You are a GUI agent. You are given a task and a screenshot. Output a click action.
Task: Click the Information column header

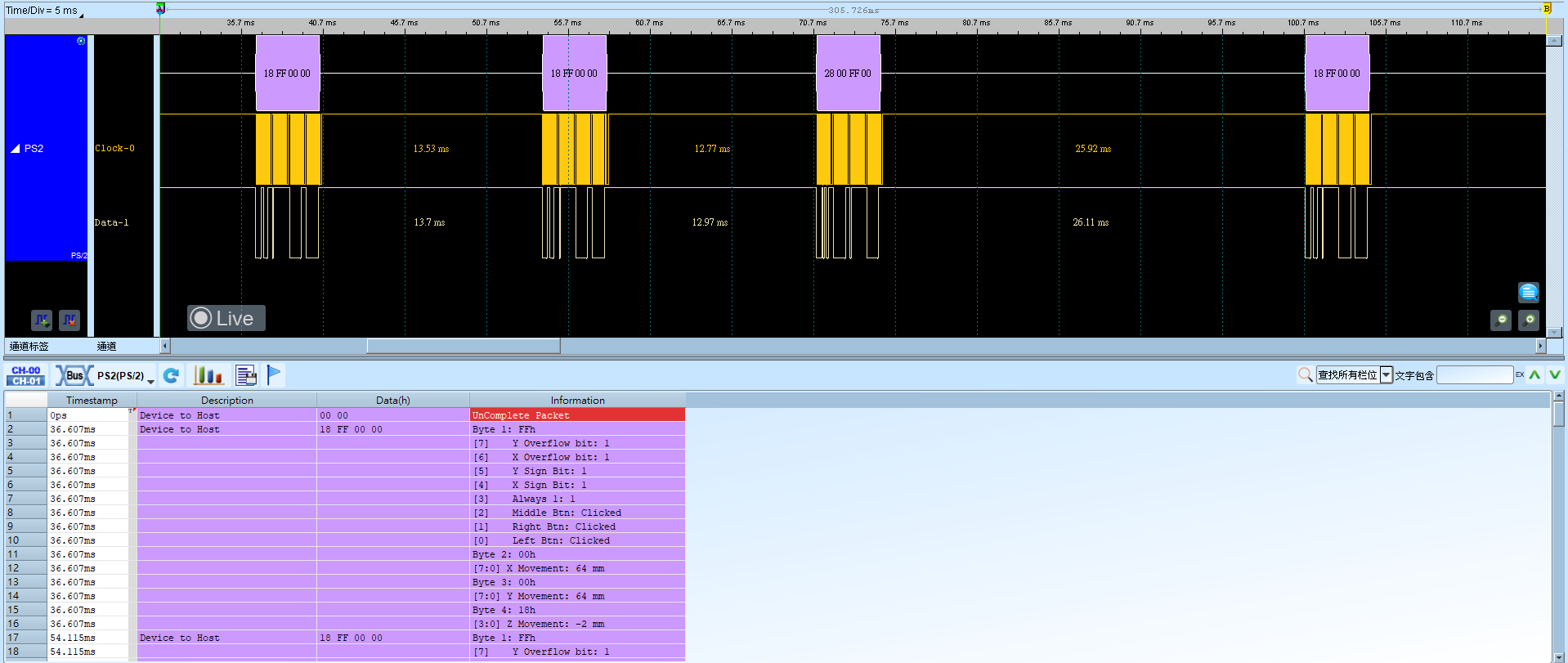point(577,401)
